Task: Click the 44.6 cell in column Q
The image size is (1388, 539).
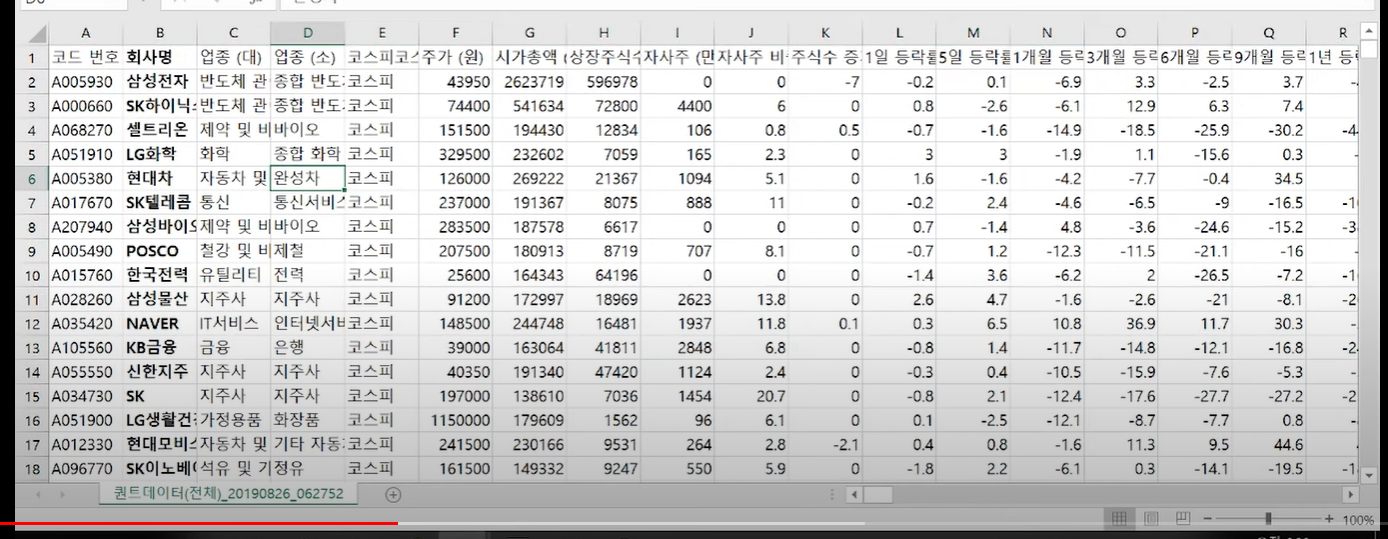Action: pyautogui.click(x=1269, y=443)
